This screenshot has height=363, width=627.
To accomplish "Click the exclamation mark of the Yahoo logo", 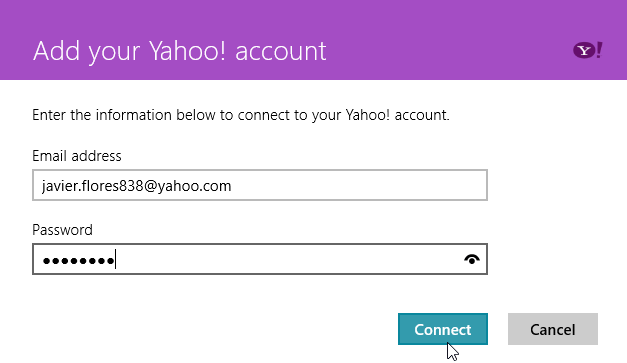I will (x=599, y=50).
